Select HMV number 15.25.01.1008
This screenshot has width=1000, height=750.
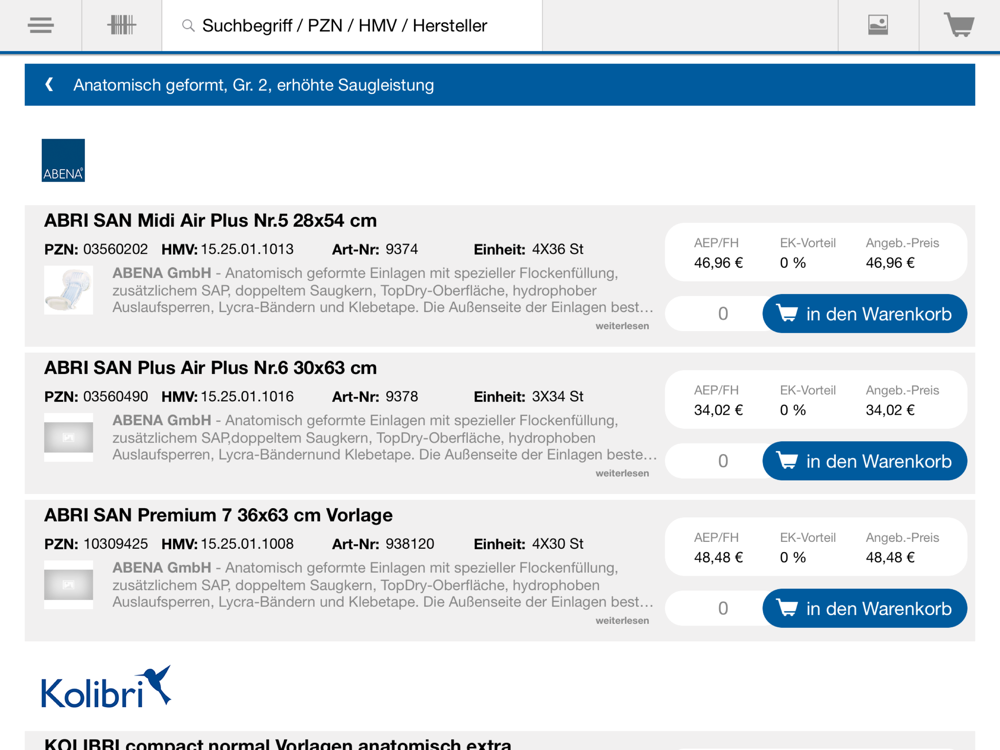pyautogui.click(x=247, y=544)
